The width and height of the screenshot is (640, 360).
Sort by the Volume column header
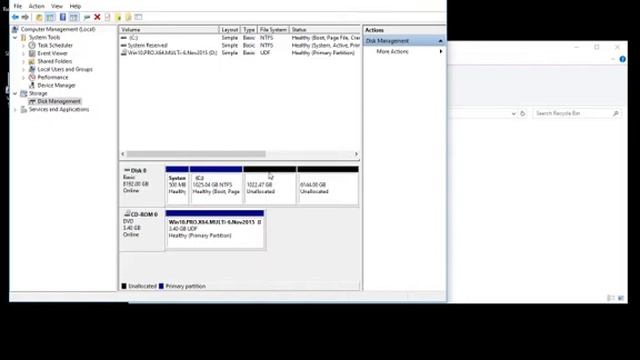pyautogui.click(x=169, y=30)
